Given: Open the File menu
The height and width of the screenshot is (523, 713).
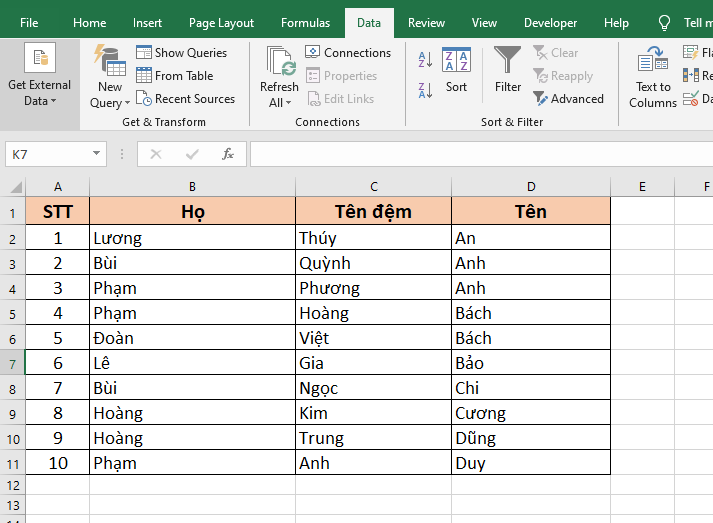Looking at the screenshot, I should click(29, 23).
